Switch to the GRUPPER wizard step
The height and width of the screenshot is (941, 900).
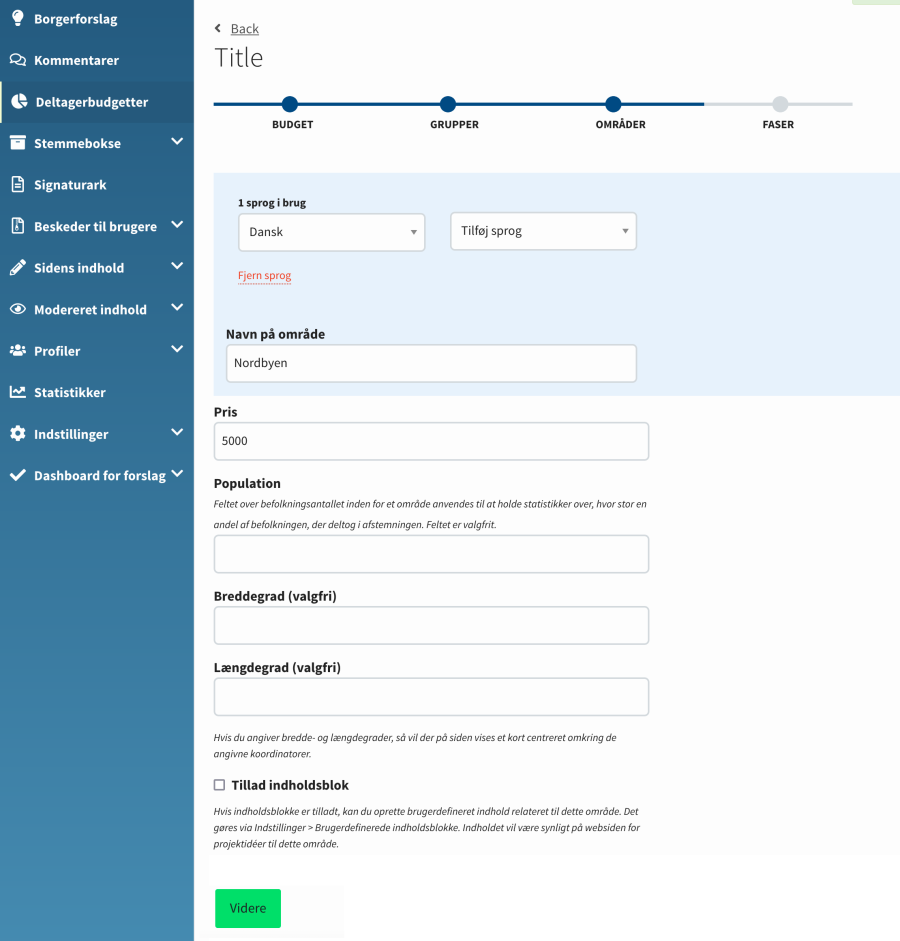tap(447, 104)
